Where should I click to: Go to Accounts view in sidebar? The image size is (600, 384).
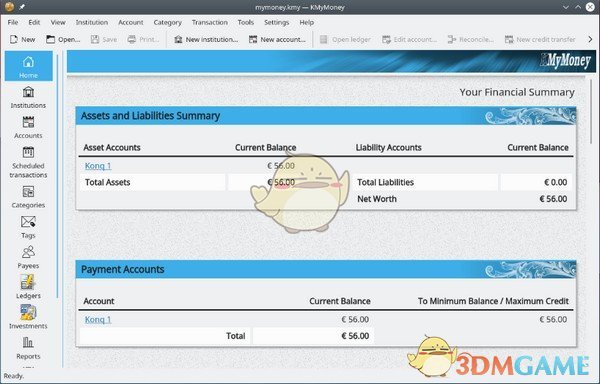(x=28, y=127)
